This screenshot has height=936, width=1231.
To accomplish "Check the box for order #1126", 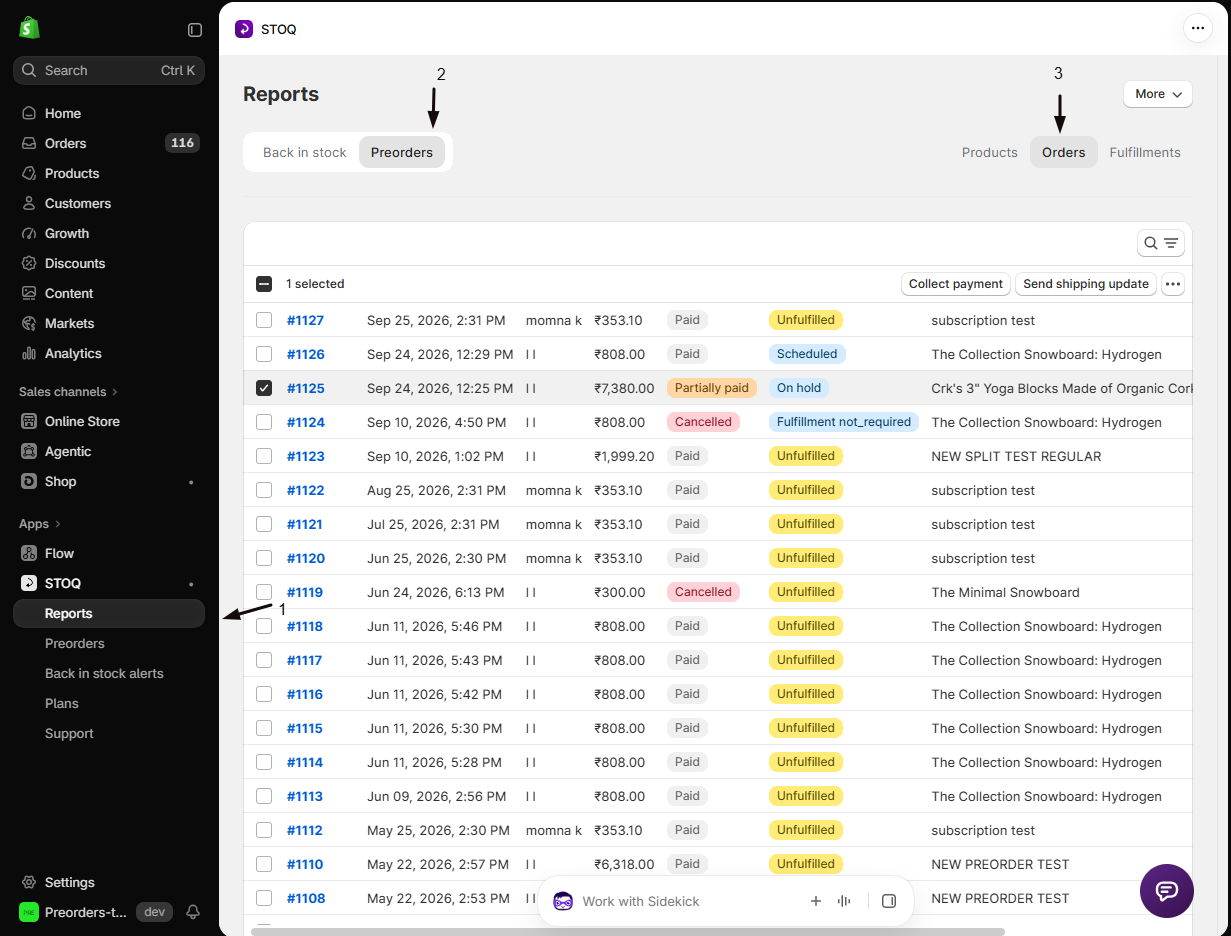I will pos(264,354).
